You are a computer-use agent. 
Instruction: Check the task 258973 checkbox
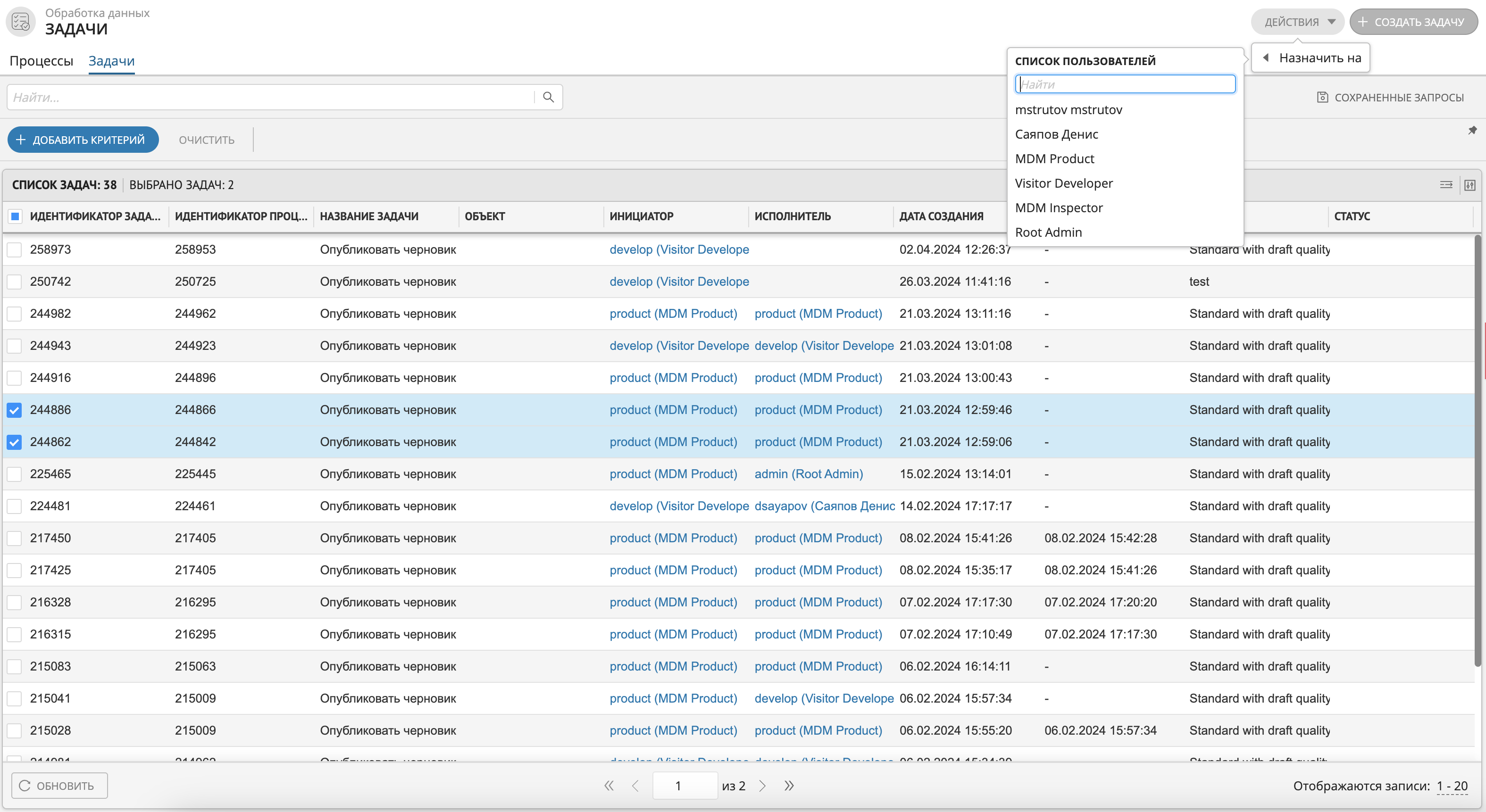15,250
